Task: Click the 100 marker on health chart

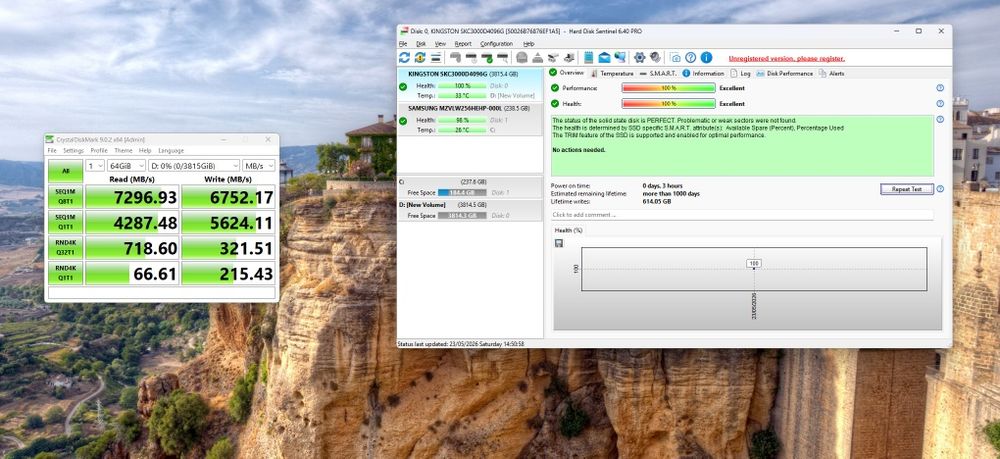Action: [754, 263]
